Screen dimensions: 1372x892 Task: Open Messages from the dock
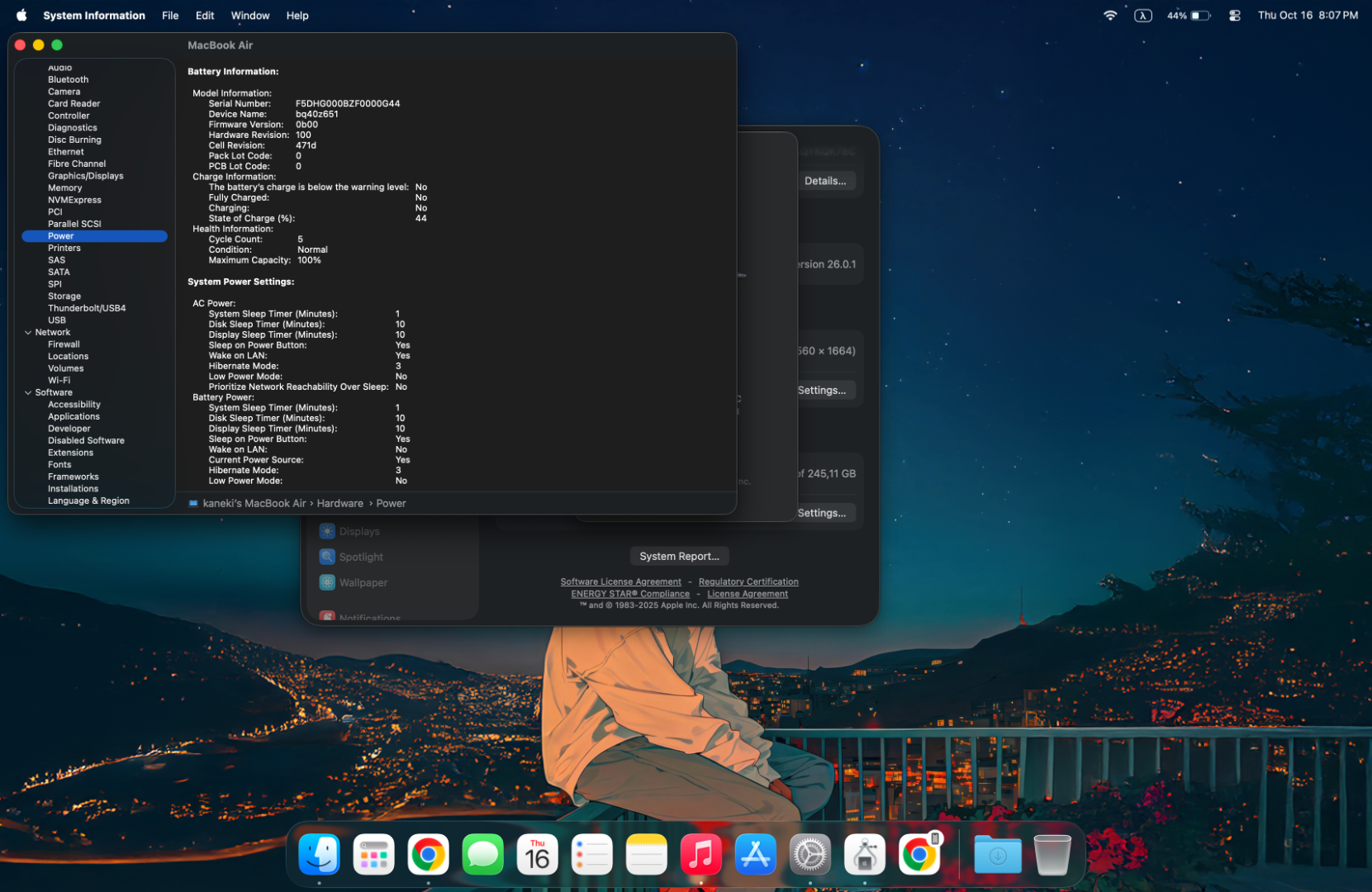coord(482,855)
